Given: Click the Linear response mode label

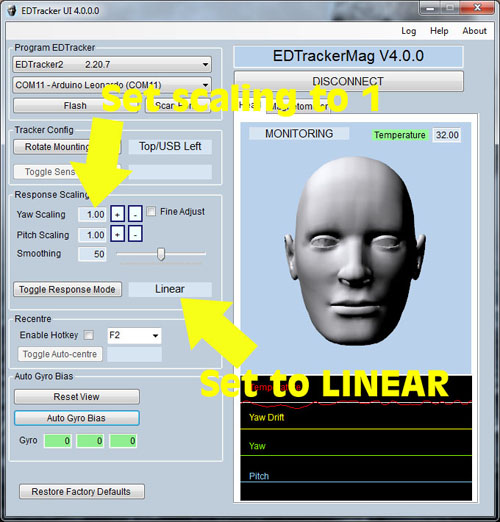Looking at the screenshot, I should pos(170,289).
